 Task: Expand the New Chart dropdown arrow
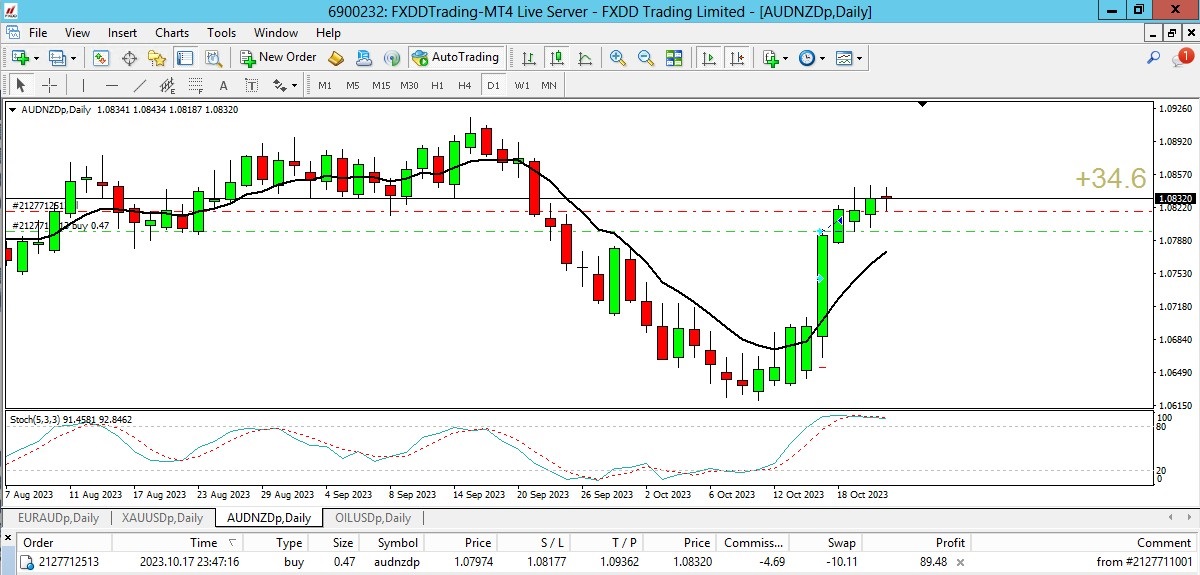35,58
